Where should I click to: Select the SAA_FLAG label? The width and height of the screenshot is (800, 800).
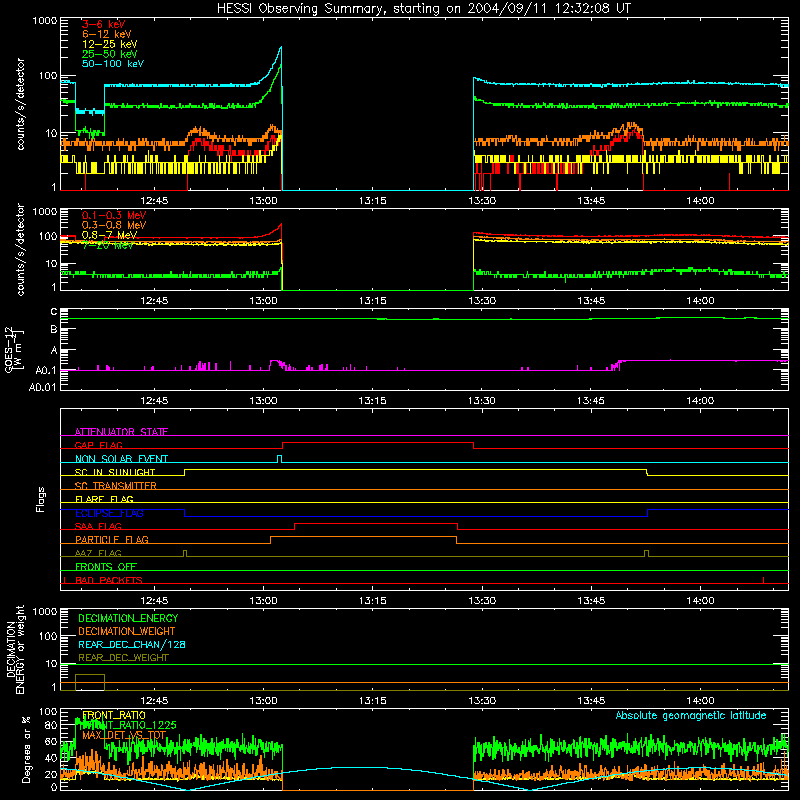98,526
